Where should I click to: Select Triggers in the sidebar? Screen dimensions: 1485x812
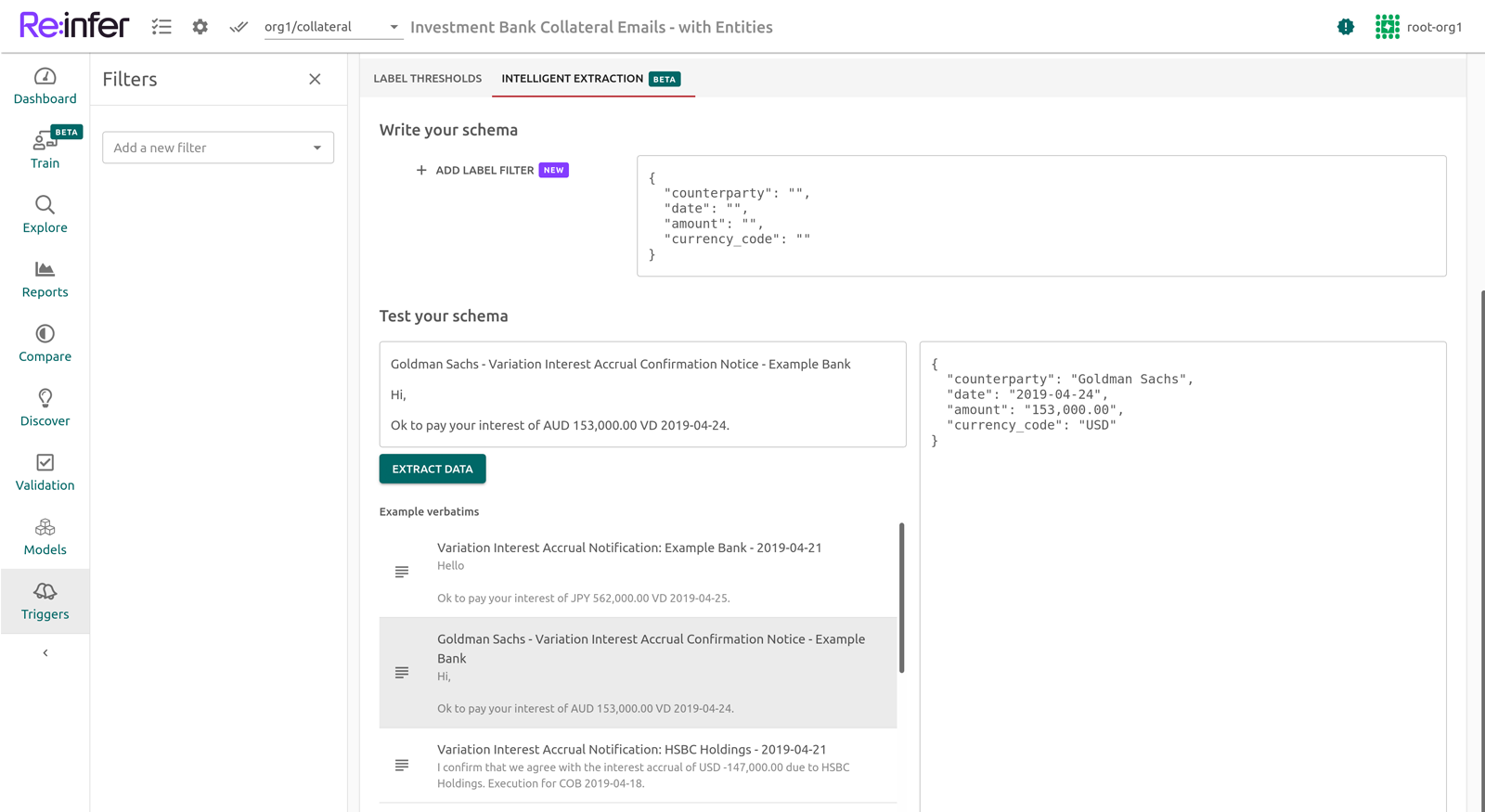click(45, 601)
